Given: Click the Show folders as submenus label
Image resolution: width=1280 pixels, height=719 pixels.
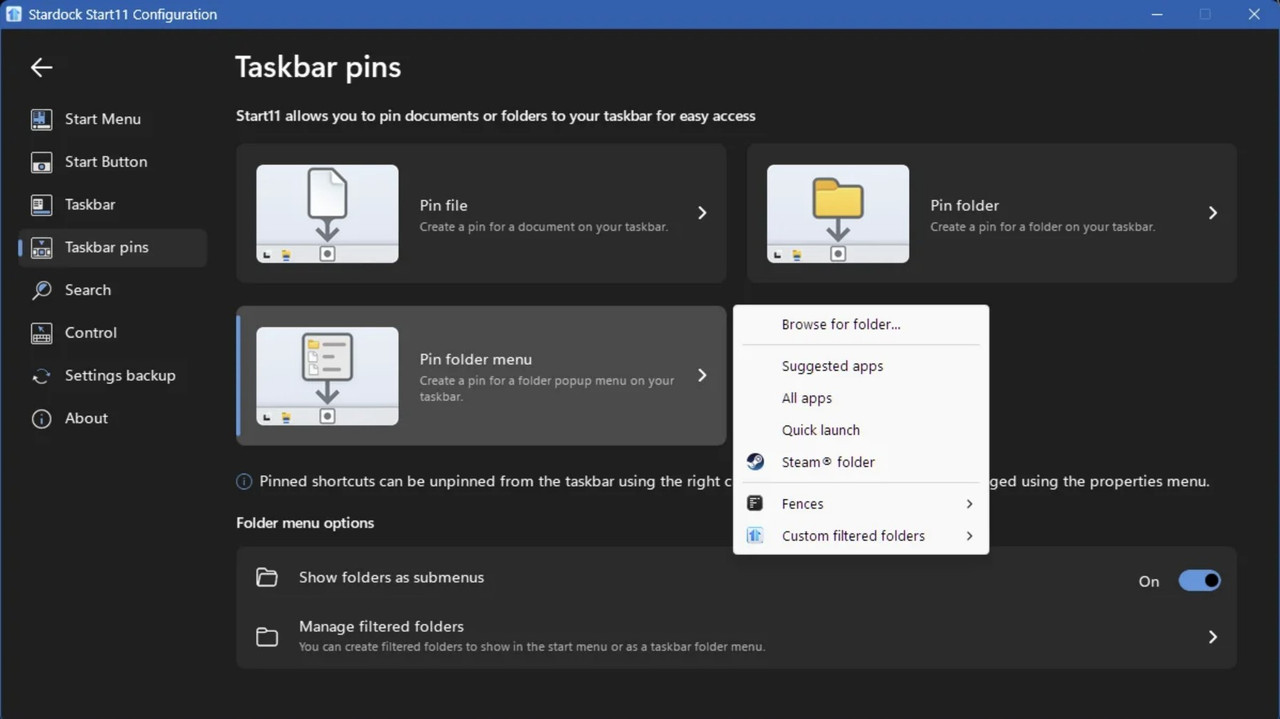Looking at the screenshot, I should pyautogui.click(x=391, y=577).
